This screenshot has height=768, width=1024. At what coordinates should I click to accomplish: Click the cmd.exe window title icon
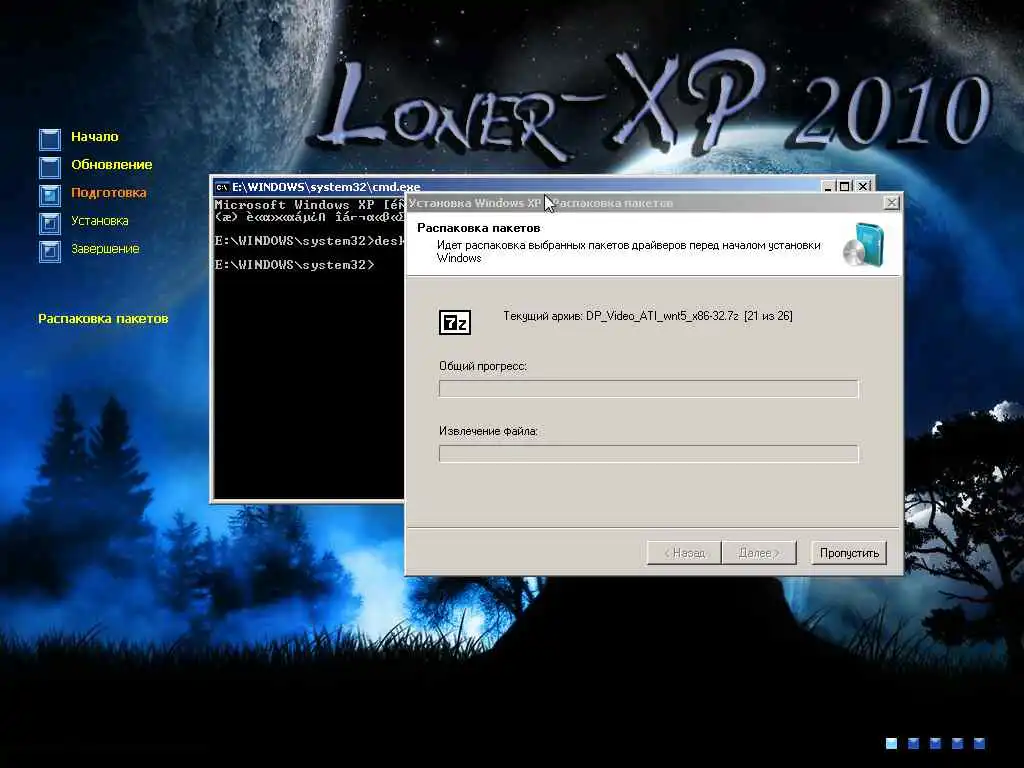point(222,187)
